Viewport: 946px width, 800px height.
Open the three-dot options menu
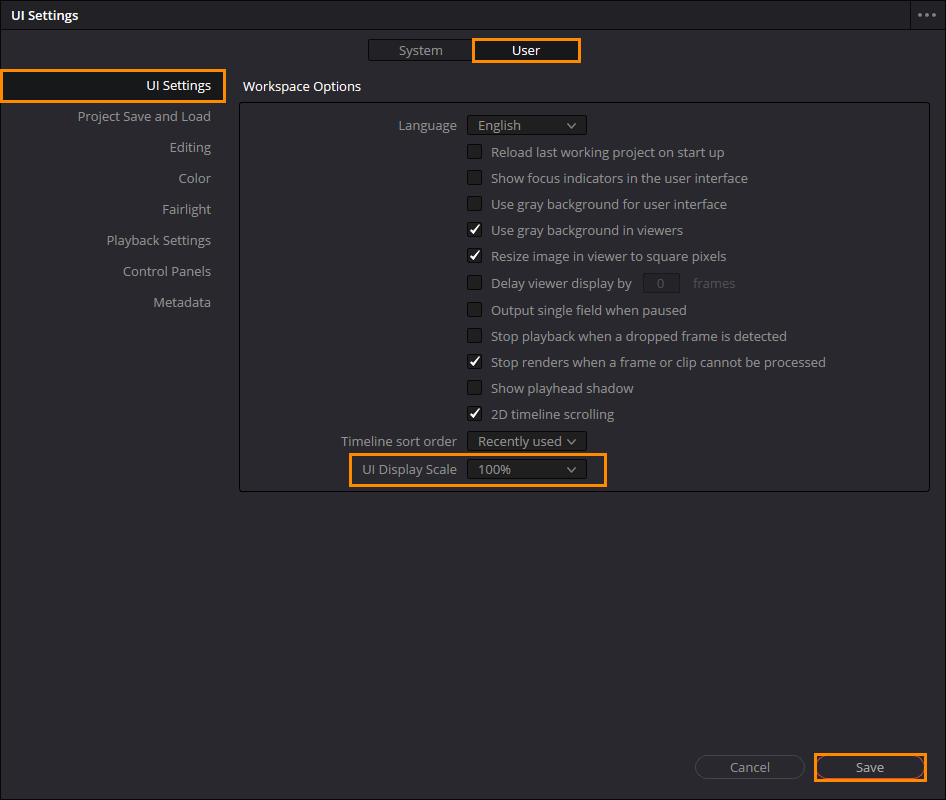[x=927, y=15]
